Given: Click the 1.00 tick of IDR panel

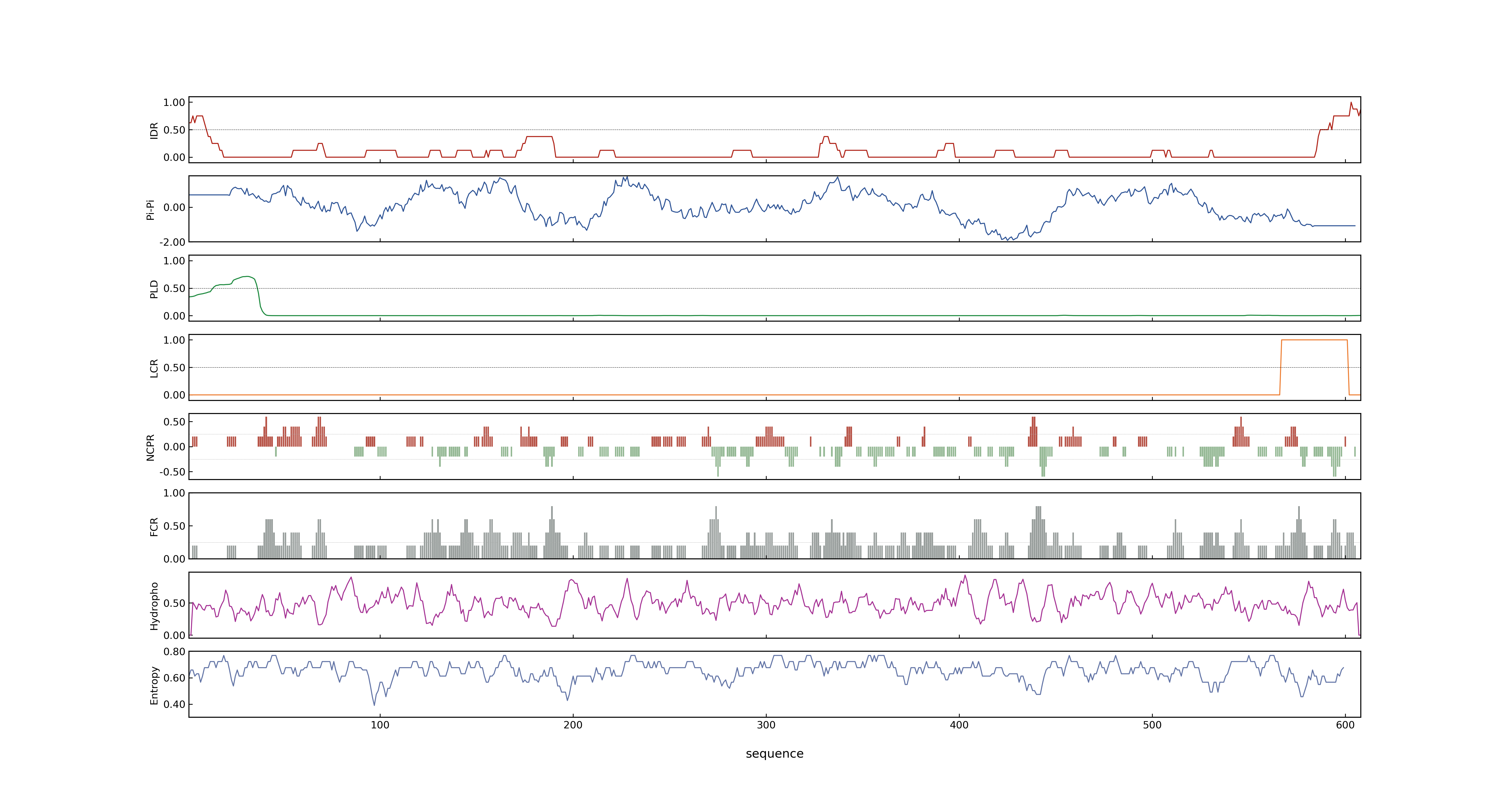Looking at the screenshot, I should tap(174, 103).
